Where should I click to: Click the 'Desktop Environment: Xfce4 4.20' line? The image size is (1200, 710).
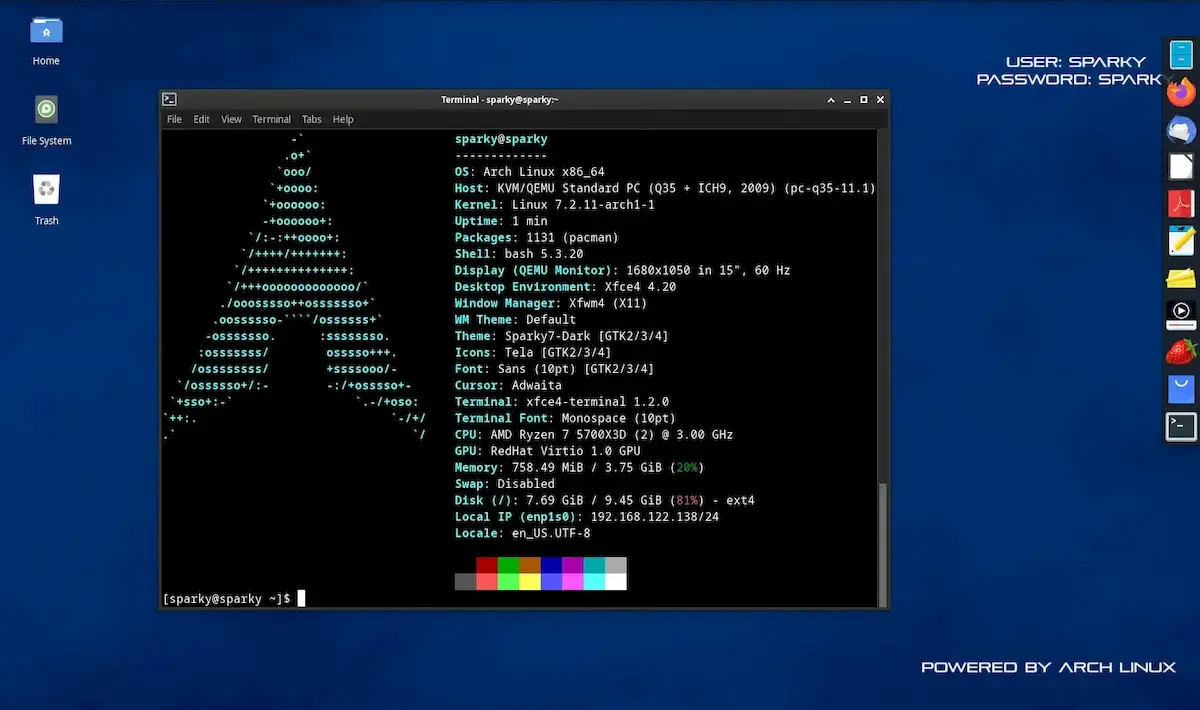click(x=566, y=286)
